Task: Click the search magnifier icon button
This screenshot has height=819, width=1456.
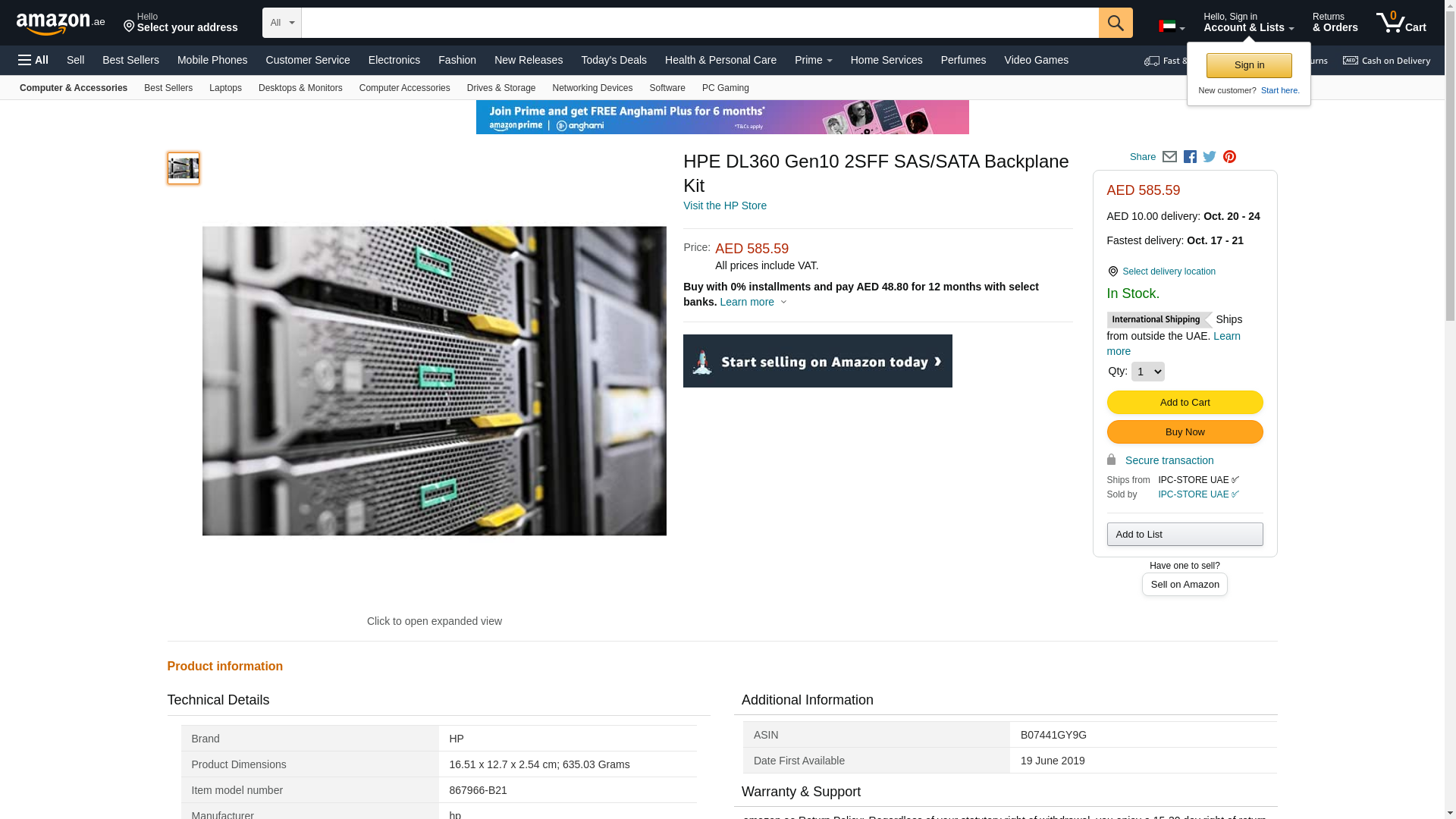Action: click(x=1115, y=23)
